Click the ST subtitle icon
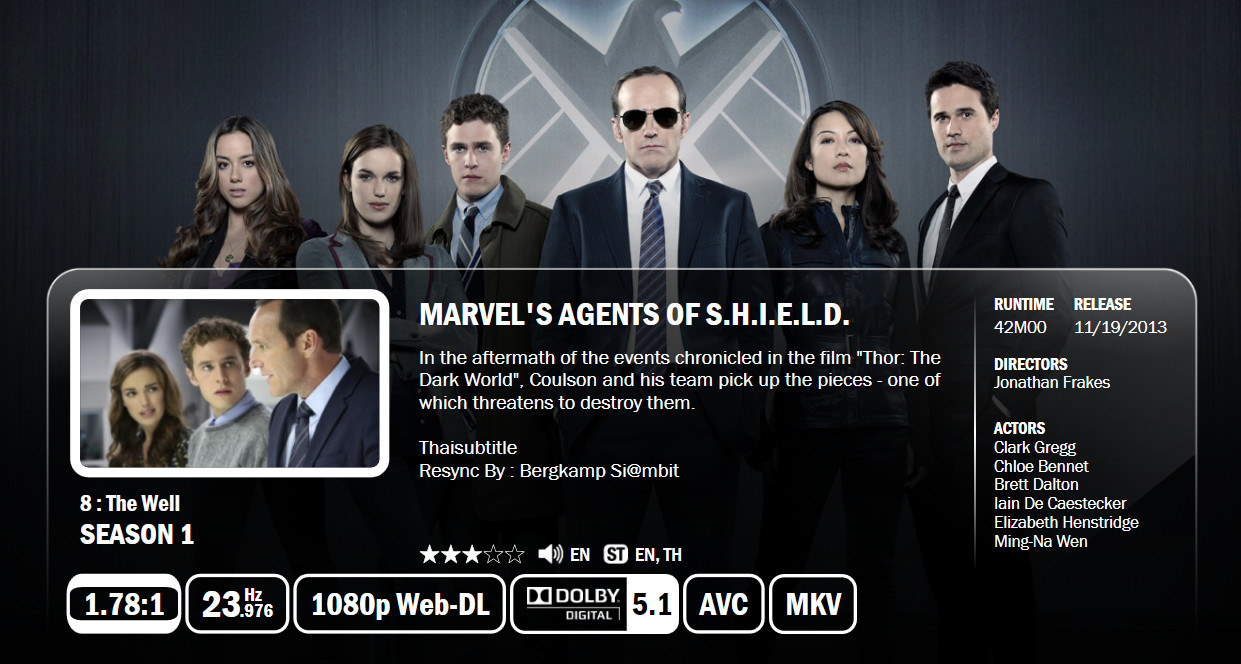 [616, 554]
